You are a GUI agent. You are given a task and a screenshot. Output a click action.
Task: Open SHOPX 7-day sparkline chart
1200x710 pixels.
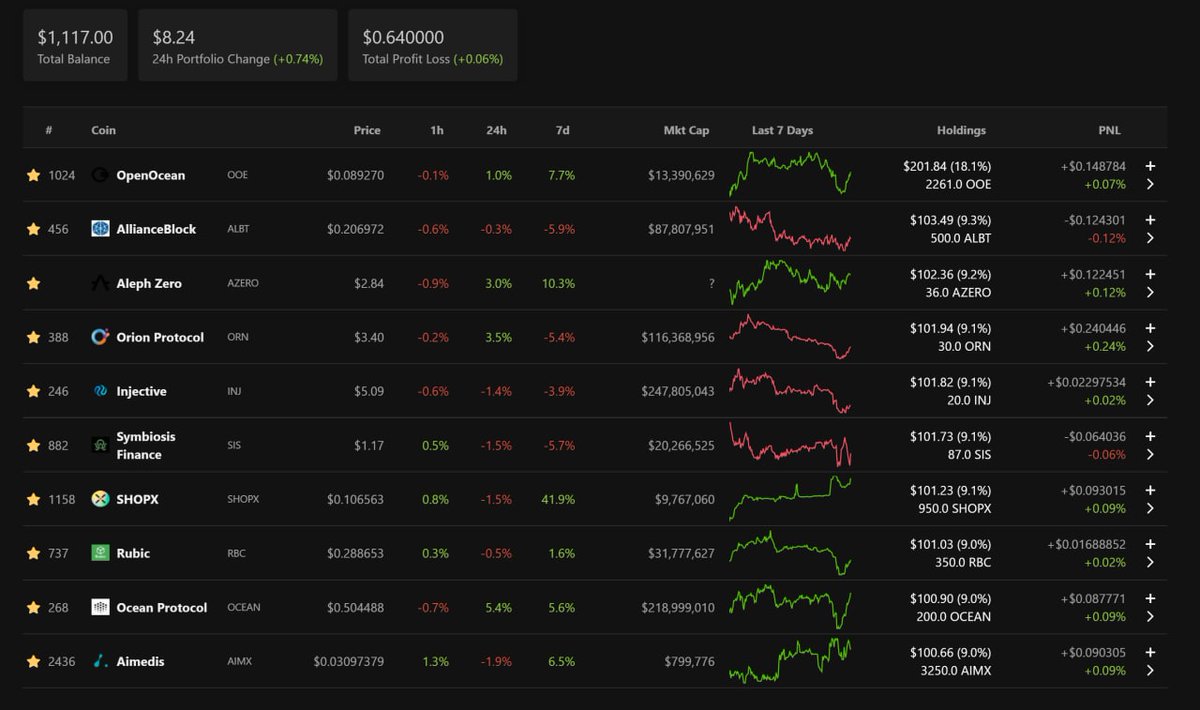click(x=790, y=498)
